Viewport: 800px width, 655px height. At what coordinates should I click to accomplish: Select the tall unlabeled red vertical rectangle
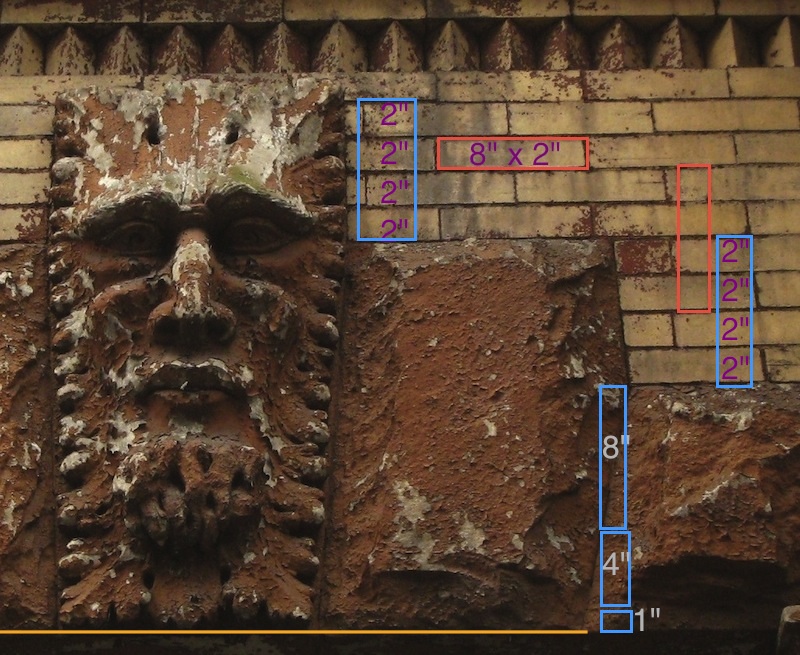pyautogui.click(x=693, y=238)
